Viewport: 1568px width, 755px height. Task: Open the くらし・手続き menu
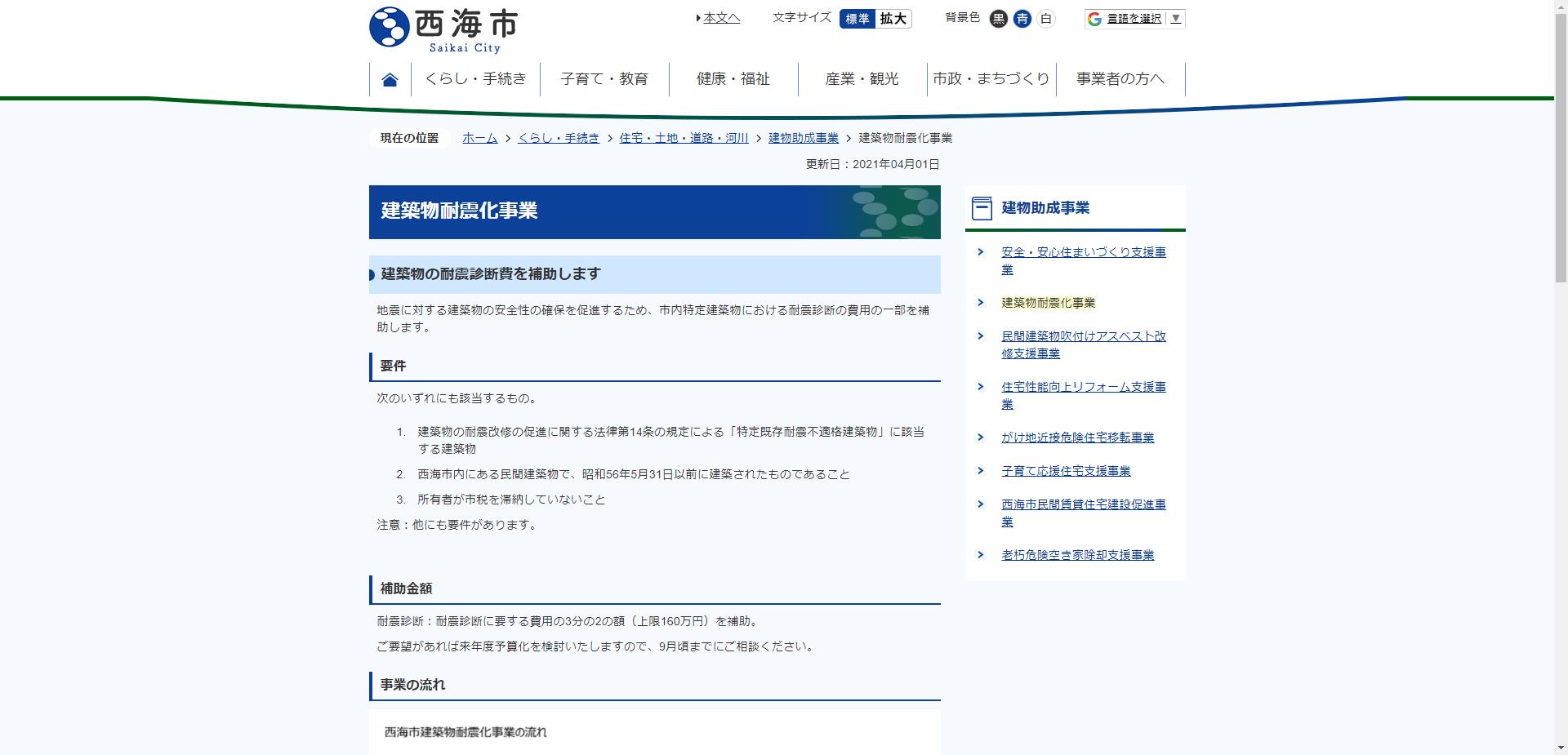coord(476,78)
